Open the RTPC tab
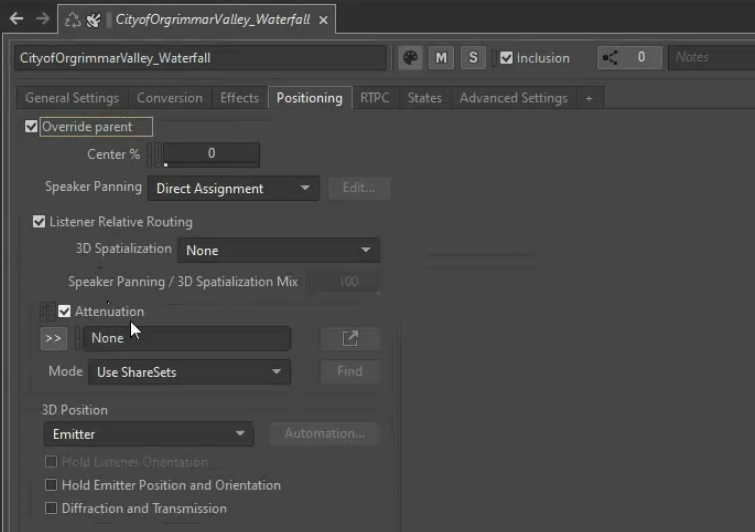Image resolution: width=755 pixels, height=532 pixels. (375, 98)
